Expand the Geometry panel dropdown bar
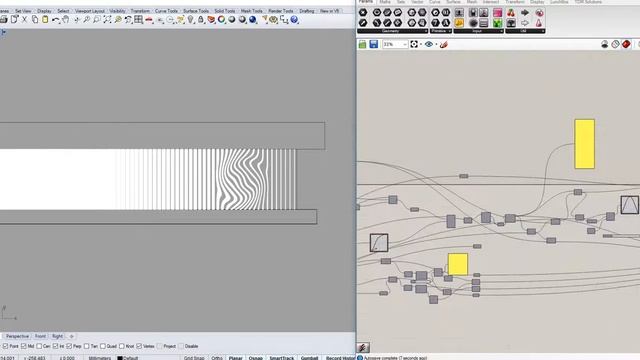640x360 pixels. (392, 31)
